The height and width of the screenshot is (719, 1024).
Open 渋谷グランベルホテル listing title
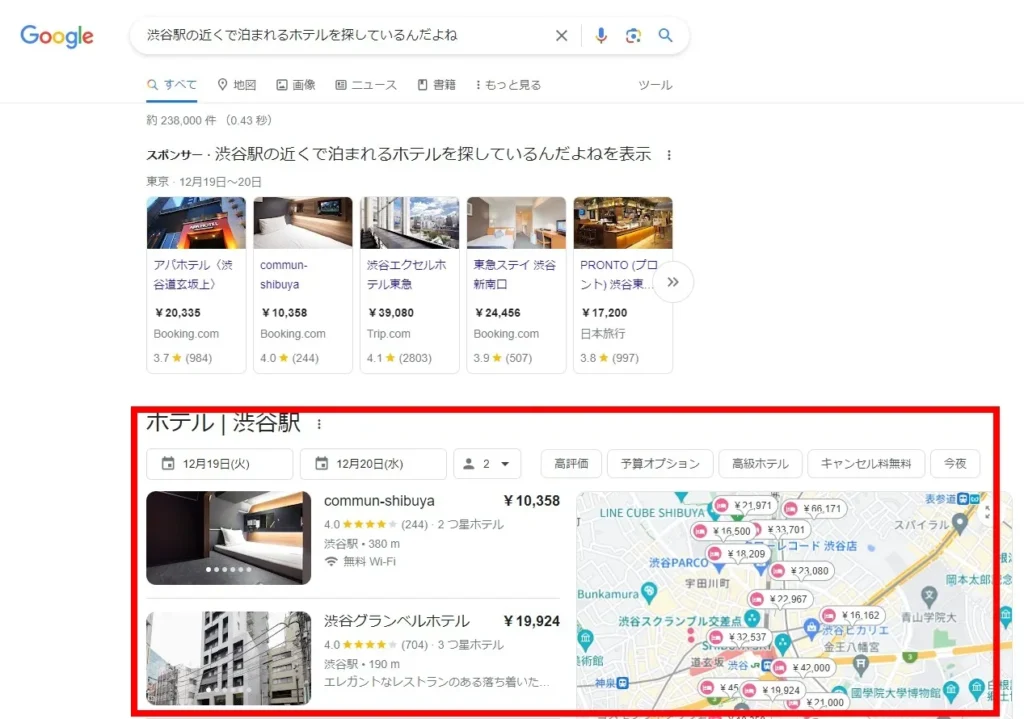tap(396, 621)
